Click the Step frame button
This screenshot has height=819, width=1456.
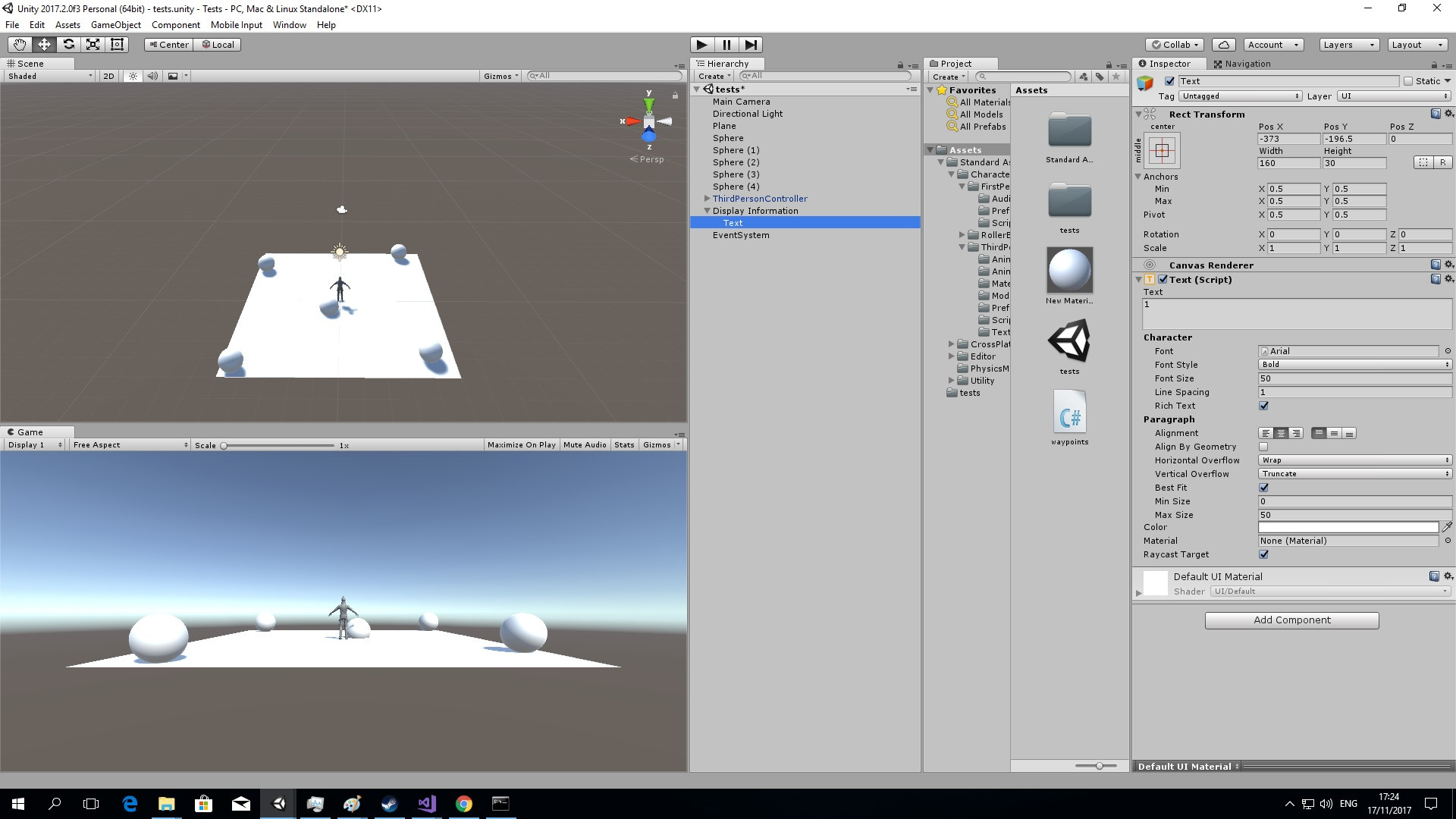click(751, 45)
